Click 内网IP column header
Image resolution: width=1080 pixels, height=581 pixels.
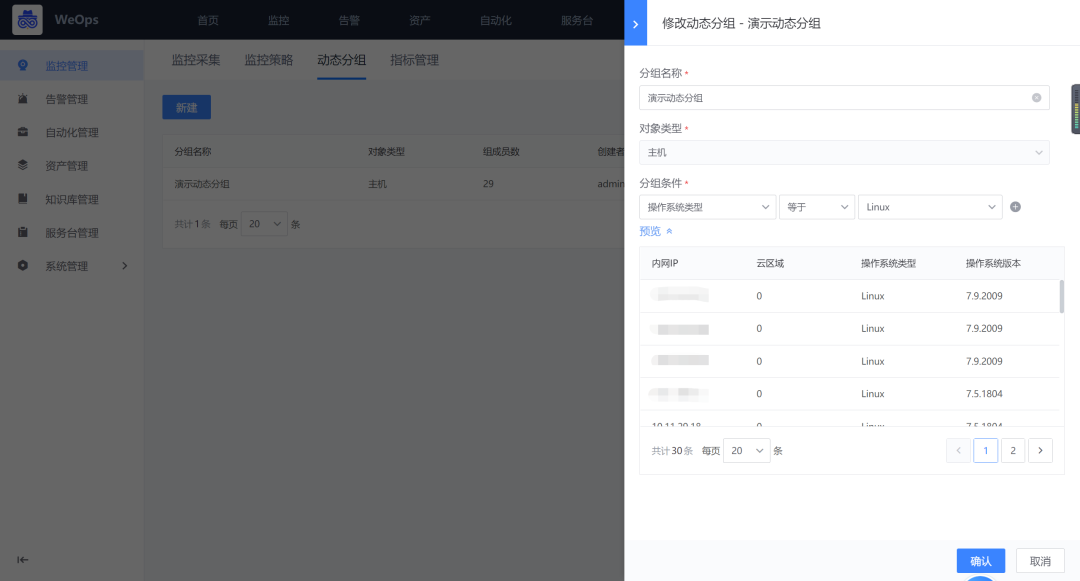pyautogui.click(x=665, y=263)
